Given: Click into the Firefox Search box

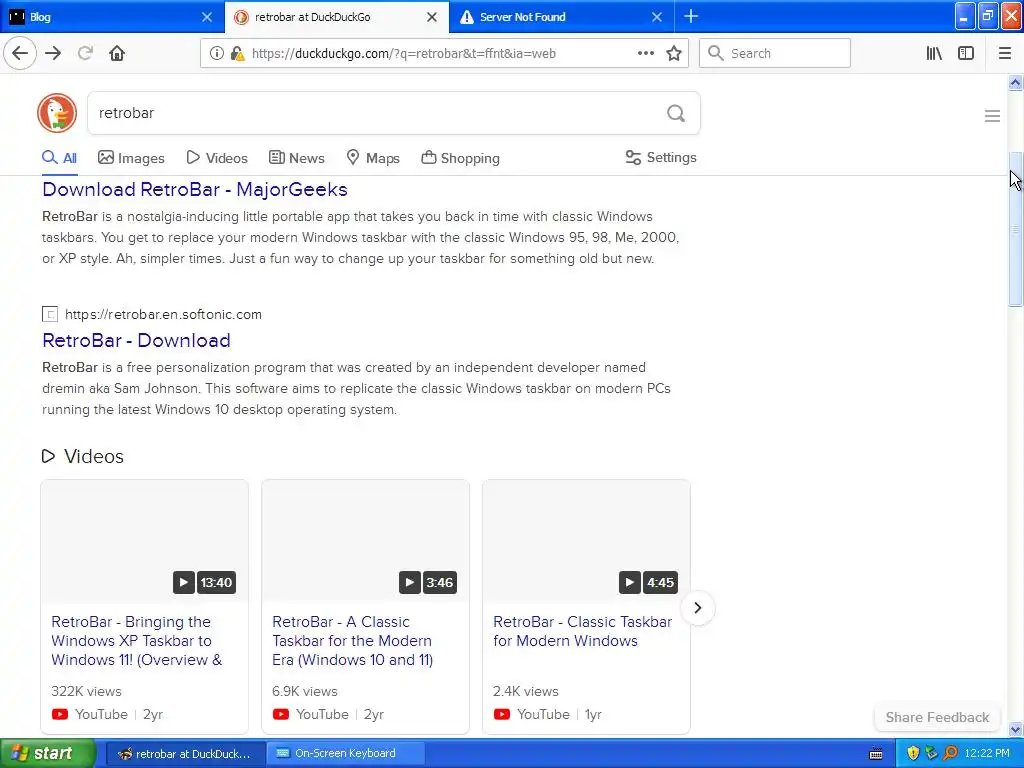Looking at the screenshot, I should click(x=775, y=53).
